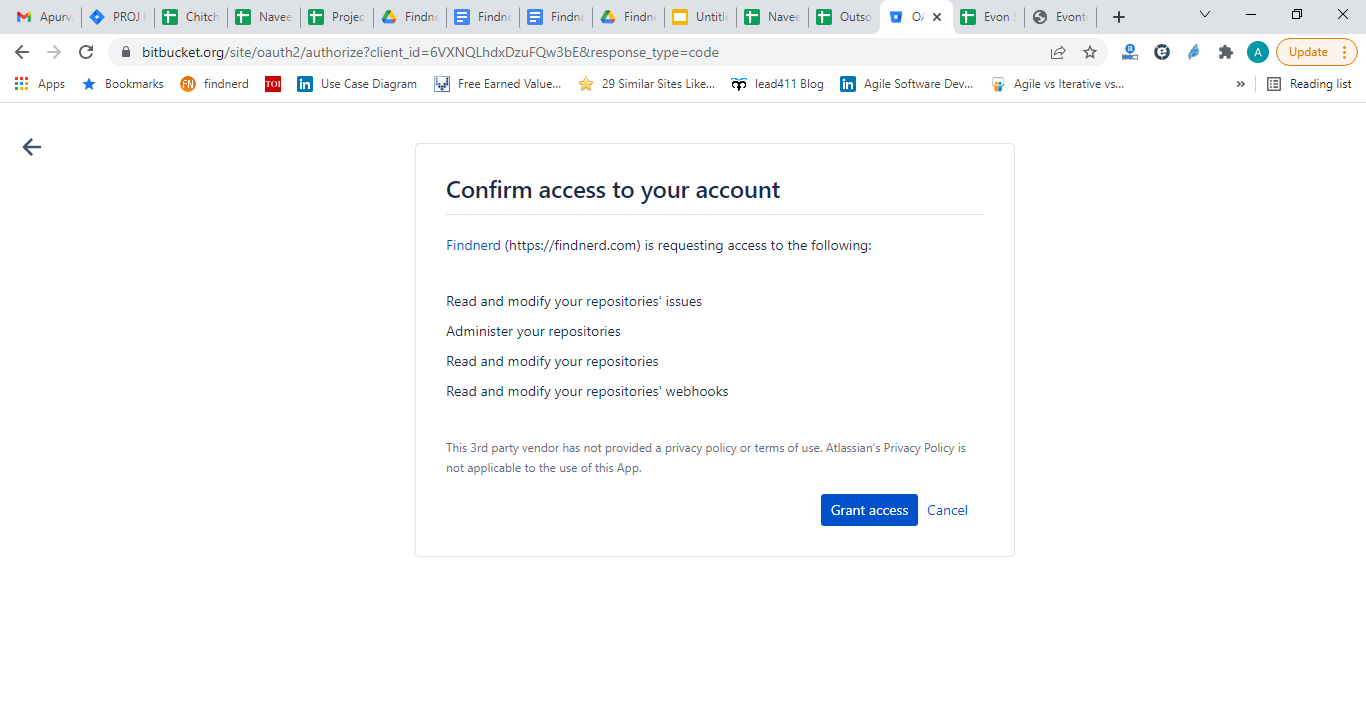Viewport: 1366px width, 728px height.
Task: Share this page via the share icon
Action: point(1058,52)
